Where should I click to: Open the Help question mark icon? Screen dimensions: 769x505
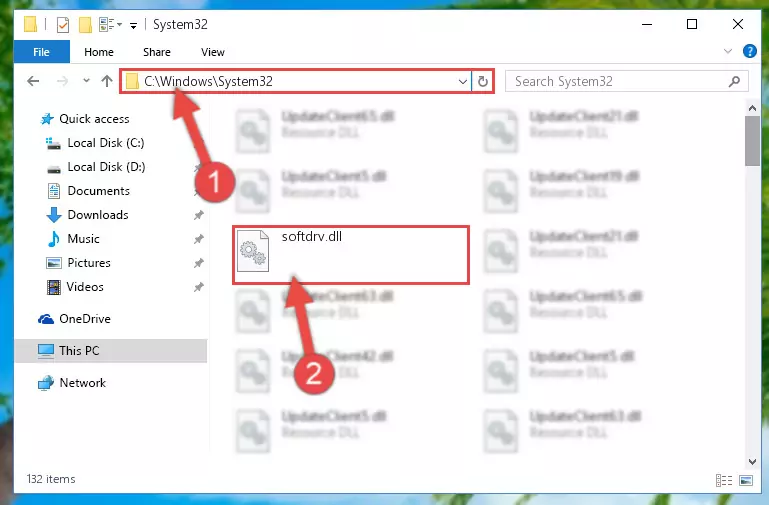point(749,51)
